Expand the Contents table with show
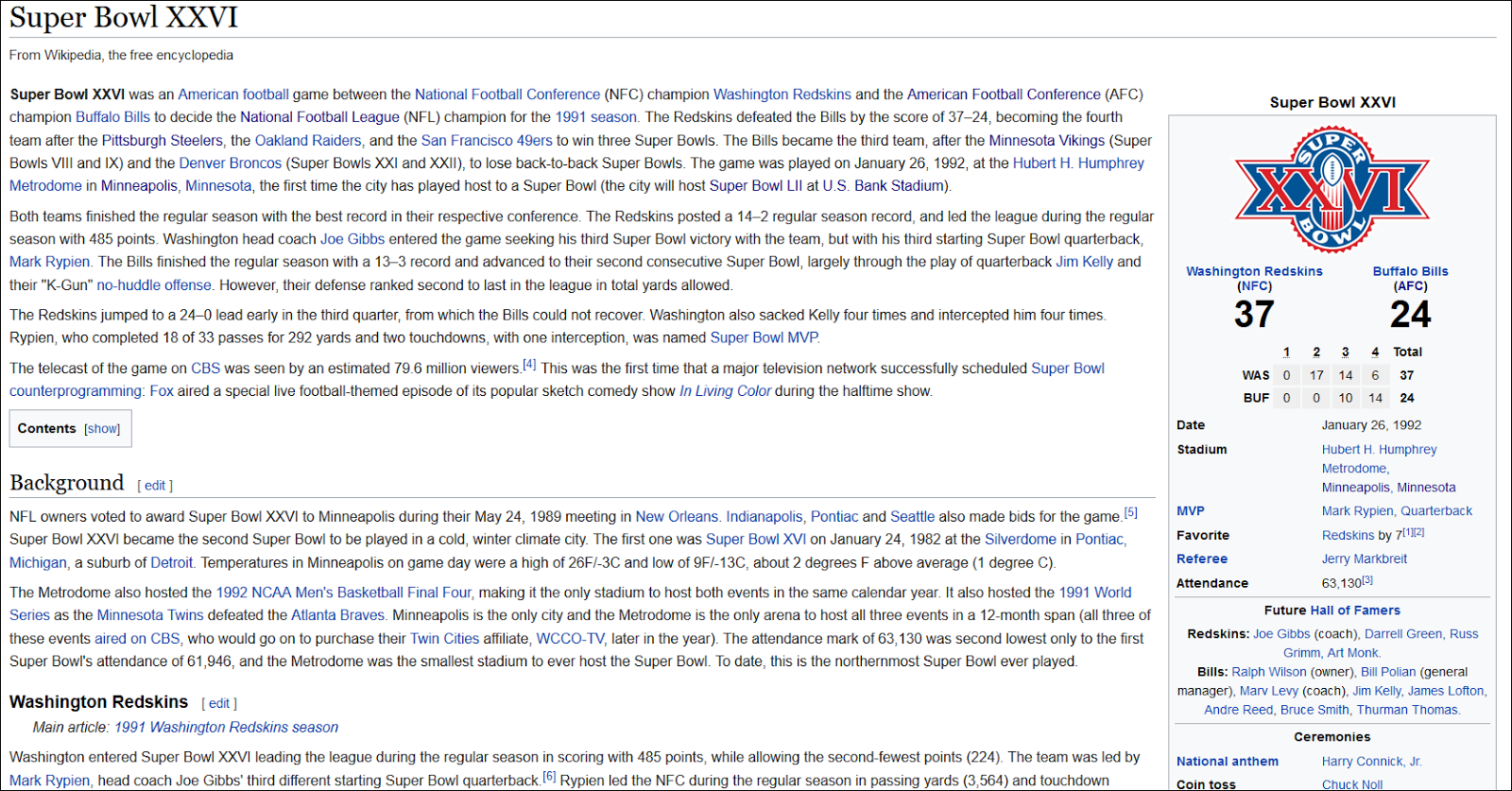The height and width of the screenshot is (791, 1512). 102,429
